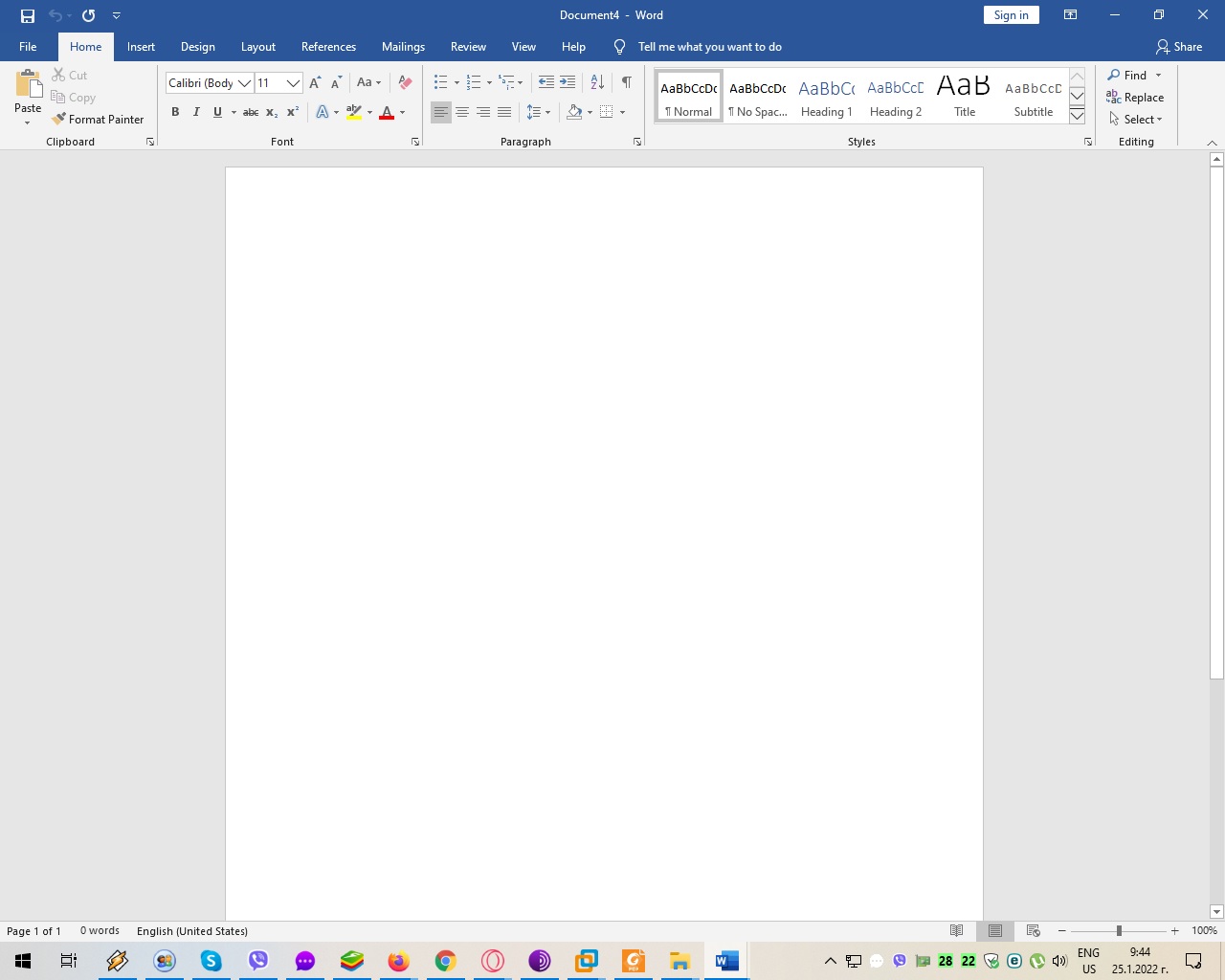Click Increase Indent icon
The width and height of the screenshot is (1225, 980).
568,82
